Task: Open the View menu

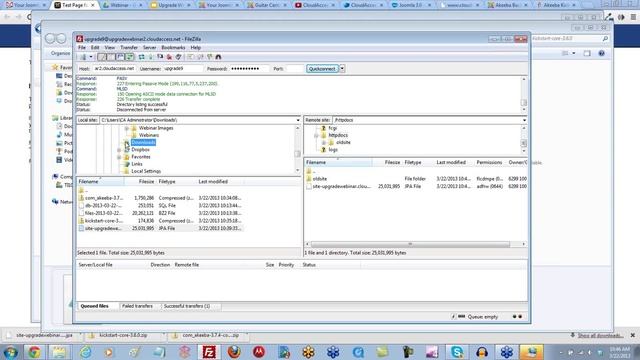Action: pos(109,48)
